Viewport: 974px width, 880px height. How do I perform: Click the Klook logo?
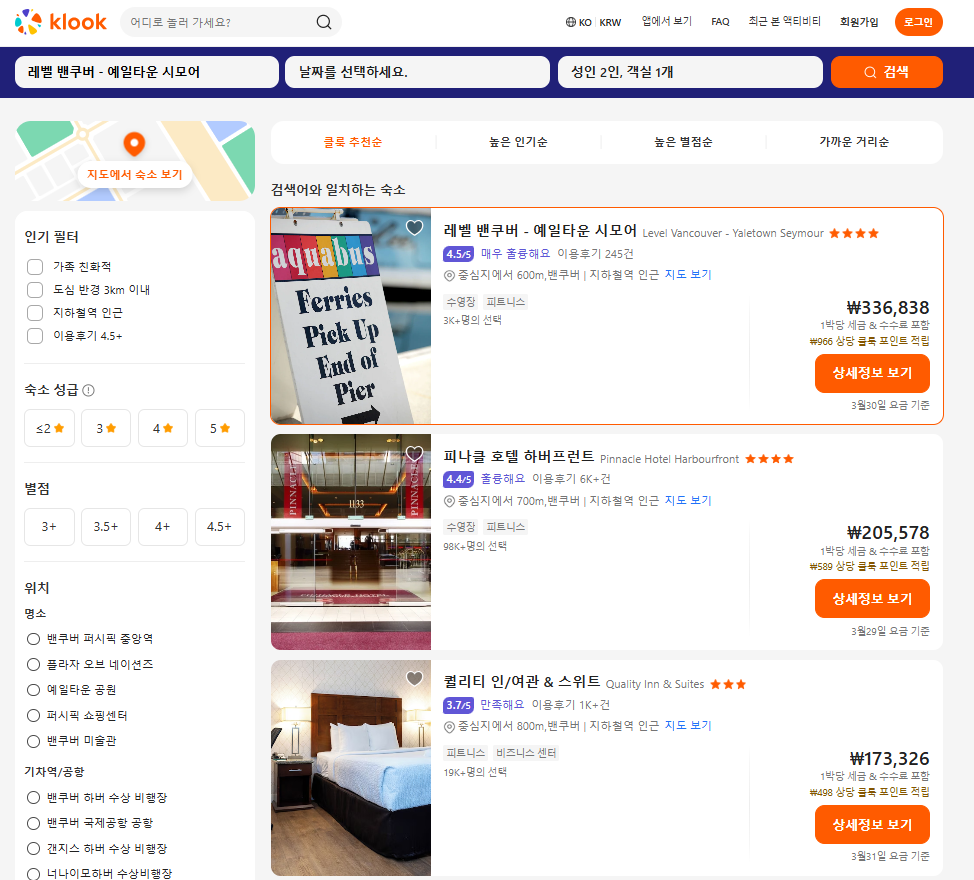[60, 22]
